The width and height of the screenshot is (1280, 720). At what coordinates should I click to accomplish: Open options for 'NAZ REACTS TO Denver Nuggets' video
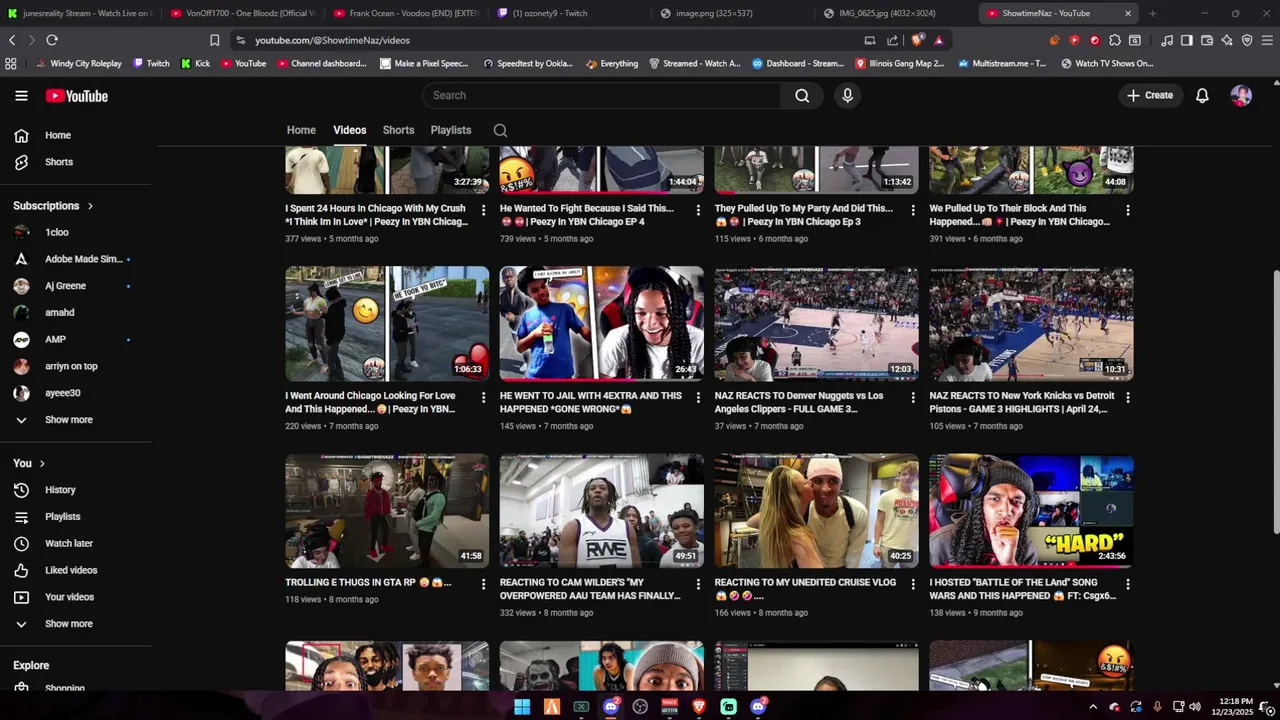(x=913, y=397)
